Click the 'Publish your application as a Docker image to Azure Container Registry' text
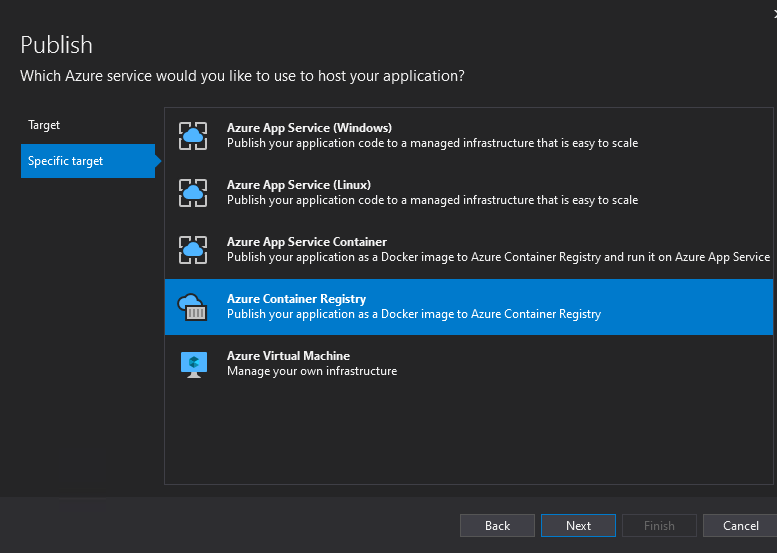 [414, 314]
